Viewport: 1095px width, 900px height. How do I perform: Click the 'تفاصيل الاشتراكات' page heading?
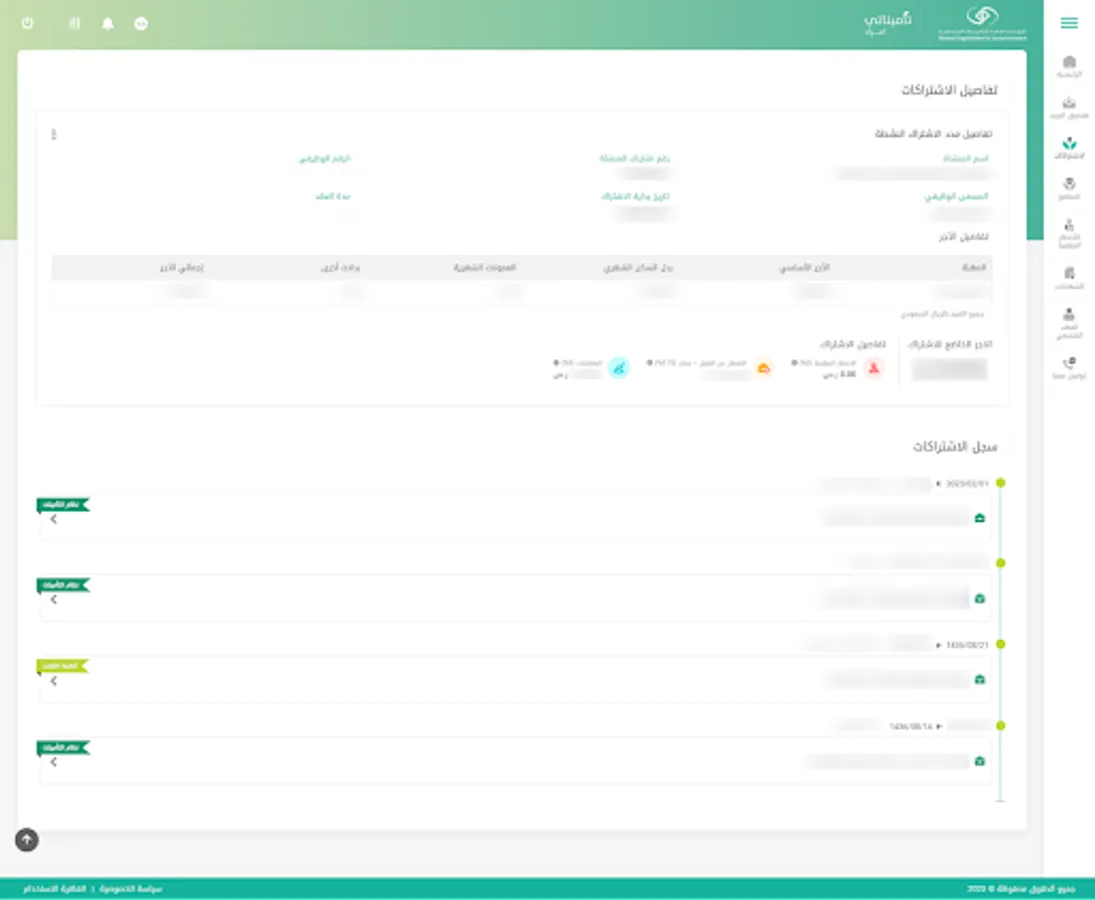pos(949,90)
